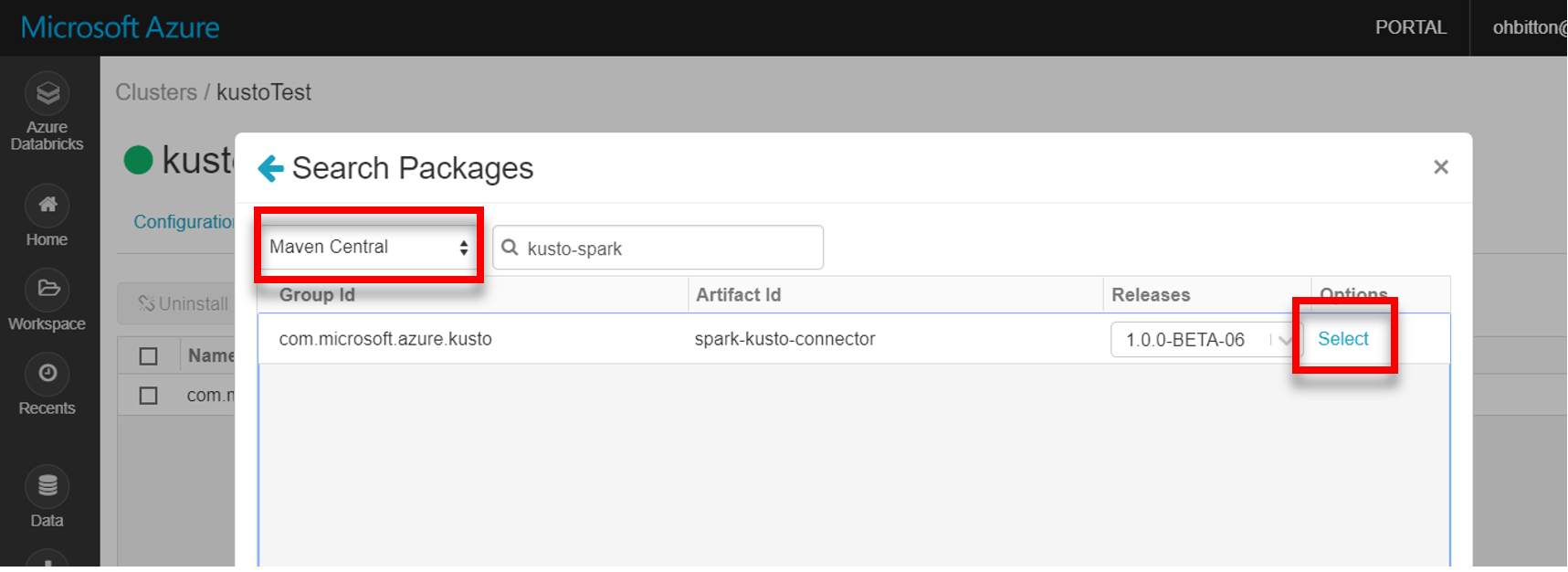The width and height of the screenshot is (1568, 572).
Task: Open the Maven Central source dropdown
Action: click(368, 247)
